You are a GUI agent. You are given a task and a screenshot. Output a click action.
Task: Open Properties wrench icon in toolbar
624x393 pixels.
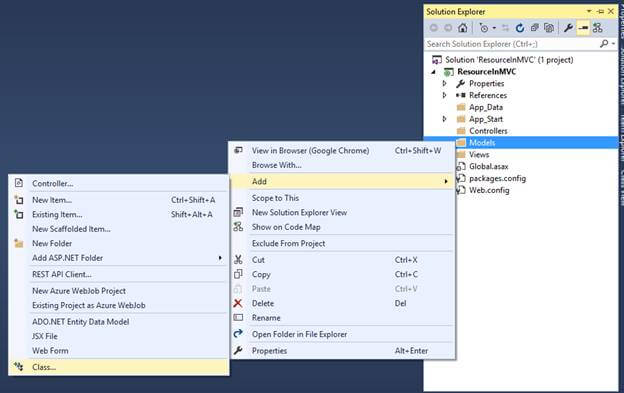(568, 28)
